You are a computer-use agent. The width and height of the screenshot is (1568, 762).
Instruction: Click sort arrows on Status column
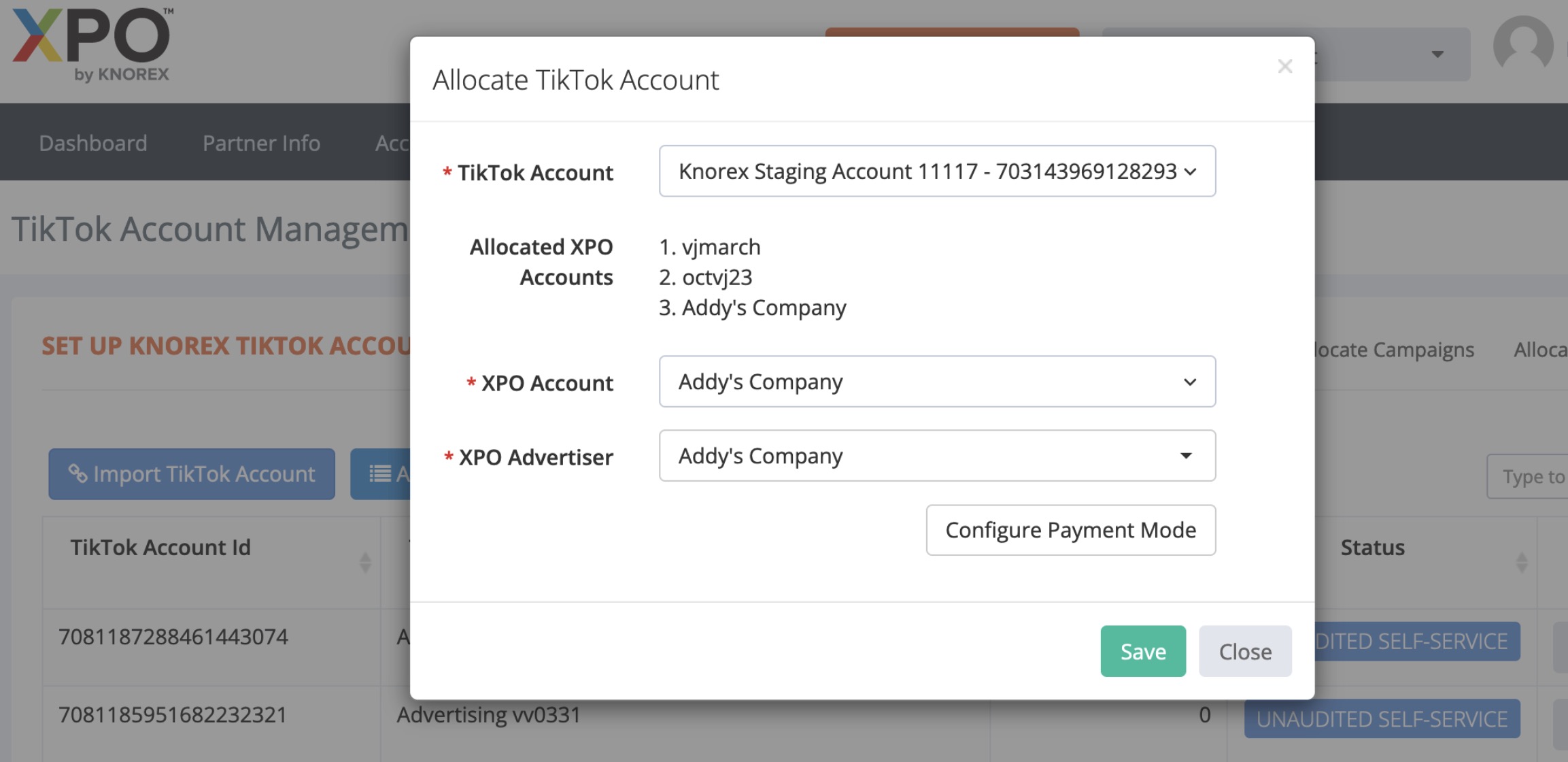[1521, 562]
